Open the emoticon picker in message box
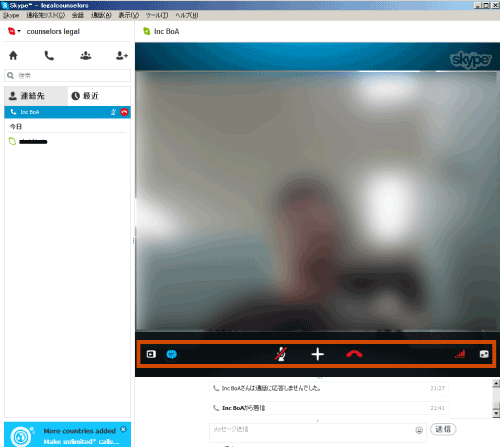500x448 pixels. click(419, 430)
